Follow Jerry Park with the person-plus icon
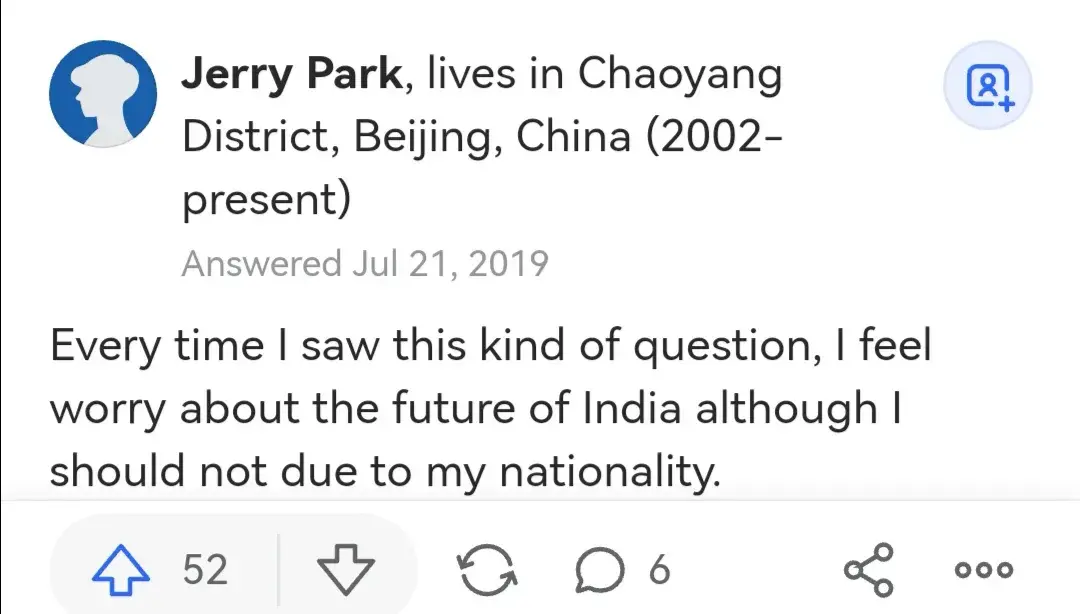Image resolution: width=1080 pixels, height=614 pixels. tap(988, 85)
